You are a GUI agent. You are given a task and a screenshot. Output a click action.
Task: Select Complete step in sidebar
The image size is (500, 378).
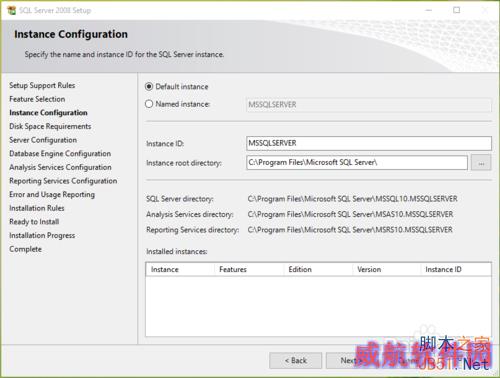coord(25,249)
